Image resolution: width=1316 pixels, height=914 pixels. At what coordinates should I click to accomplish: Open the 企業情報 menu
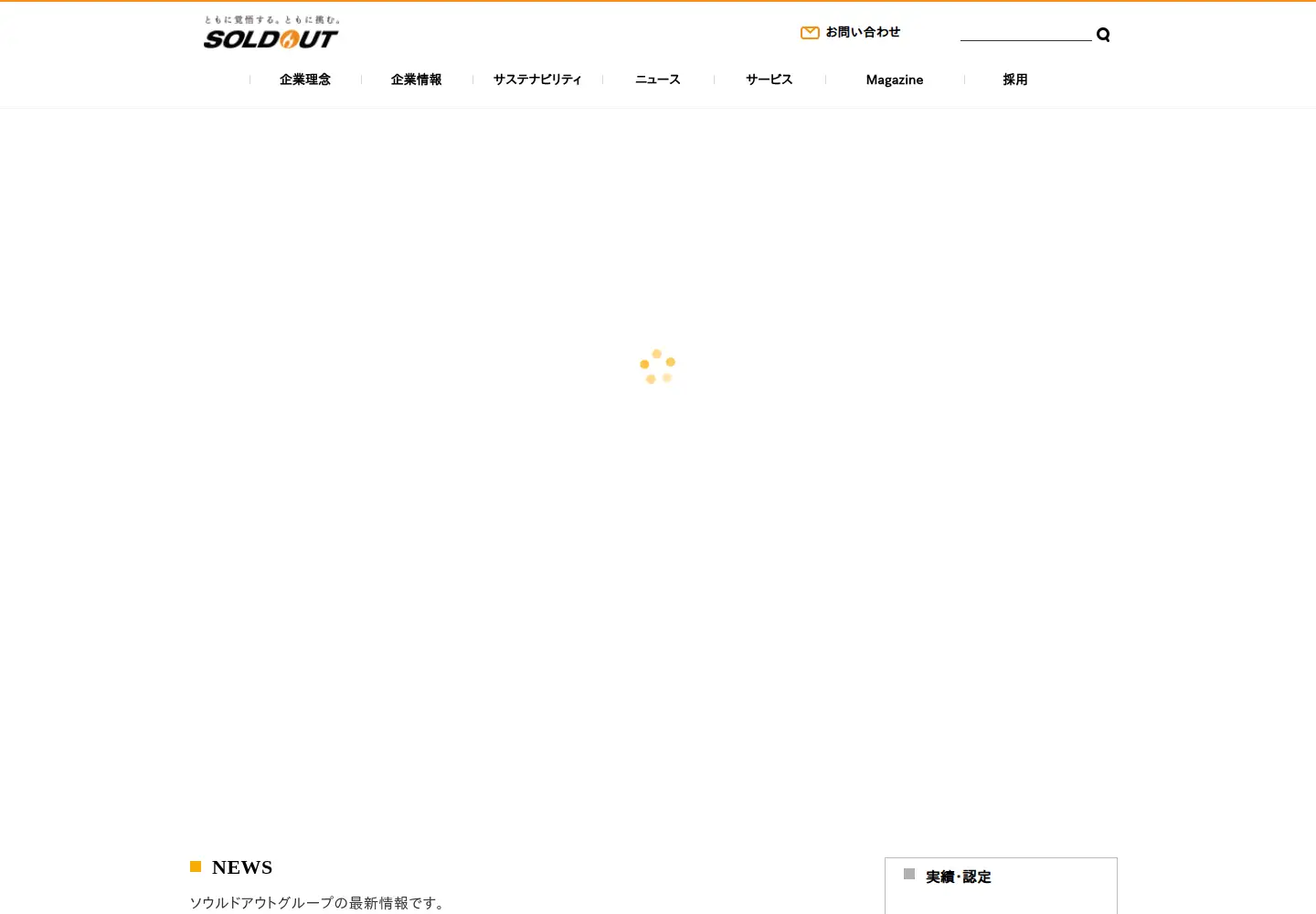click(417, 80)
